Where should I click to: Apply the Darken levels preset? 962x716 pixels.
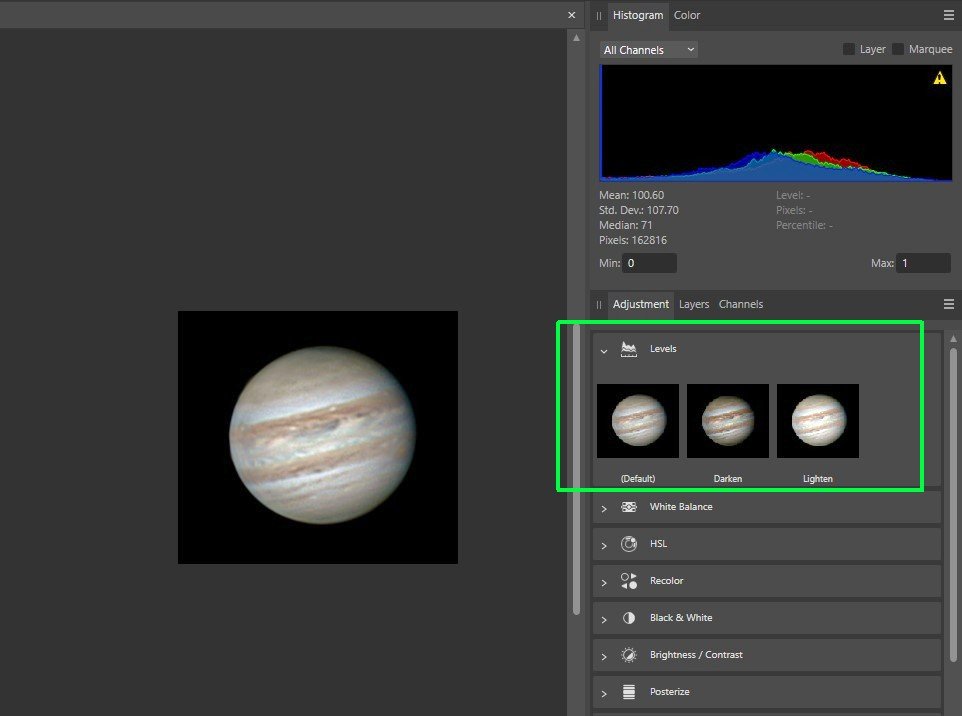click(x=728, y=421)
